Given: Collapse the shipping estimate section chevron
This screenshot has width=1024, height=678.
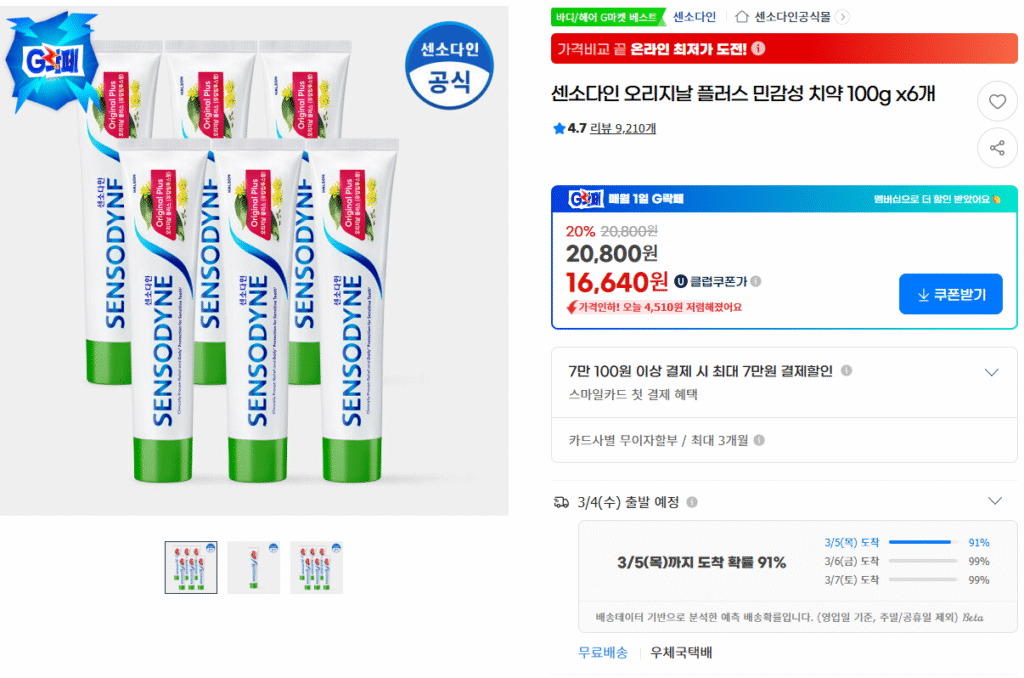Looking at the screenshot, I should pyautogui.click(x=993, y=500).
